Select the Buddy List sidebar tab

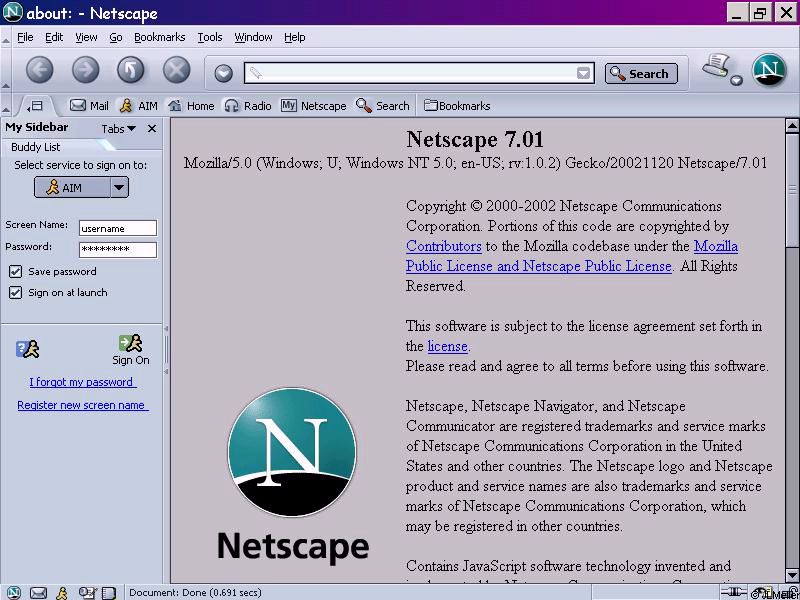coord(36,147)
